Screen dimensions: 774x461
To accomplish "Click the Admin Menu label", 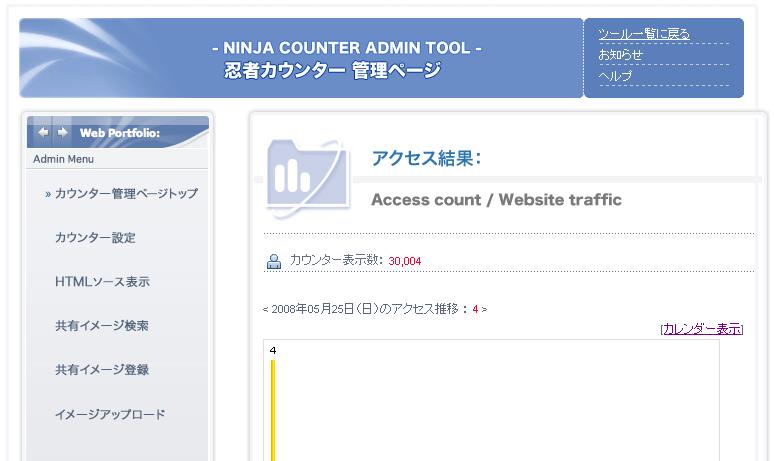I will 63,159.
